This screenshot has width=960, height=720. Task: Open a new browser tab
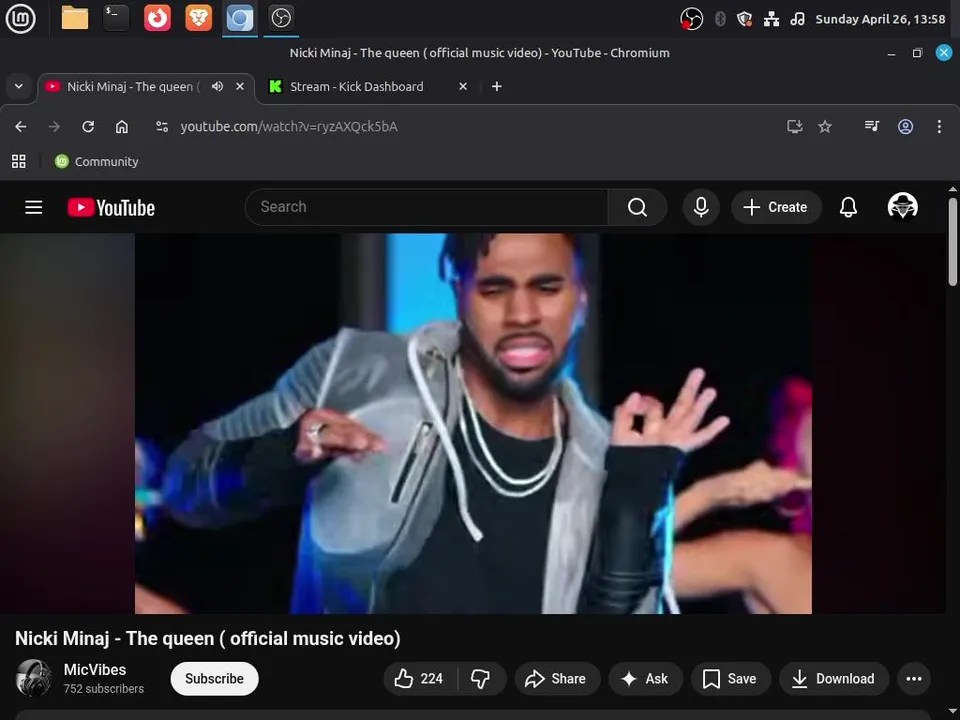tap(497, 86)
